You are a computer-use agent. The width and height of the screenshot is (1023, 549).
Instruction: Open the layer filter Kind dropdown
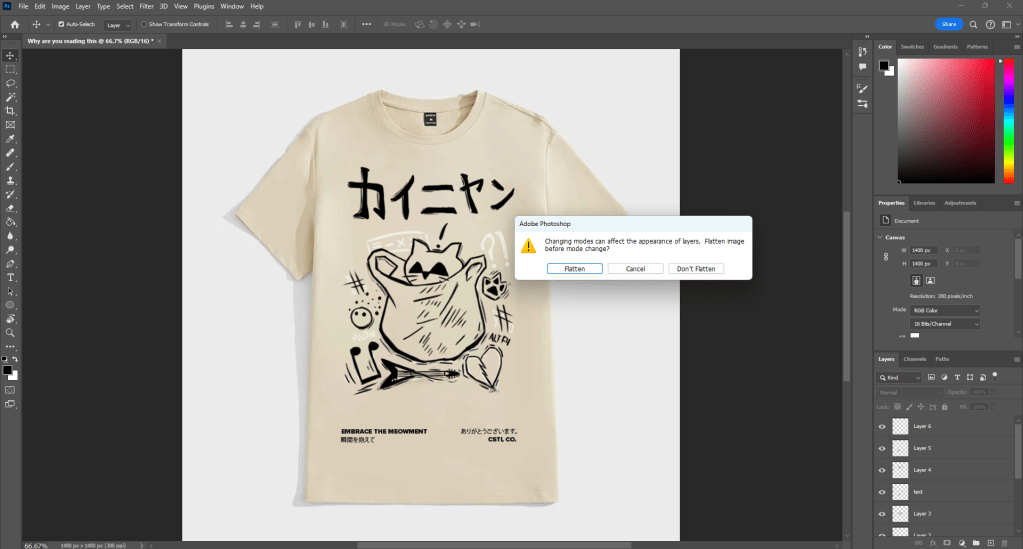[x=900, y=377]
